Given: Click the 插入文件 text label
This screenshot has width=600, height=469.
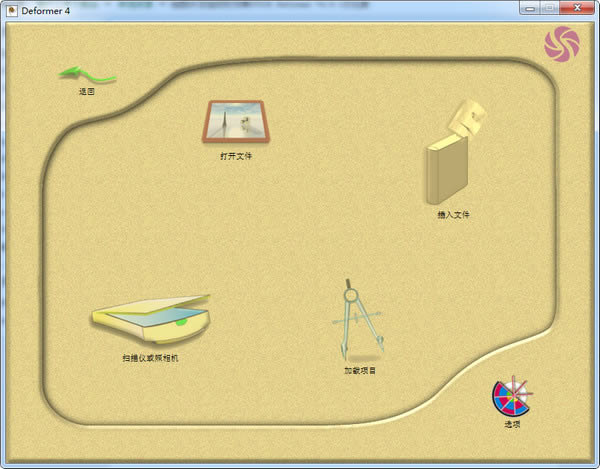Looking at the screenshot, I should pyautogui.click(x=453, y=214).
